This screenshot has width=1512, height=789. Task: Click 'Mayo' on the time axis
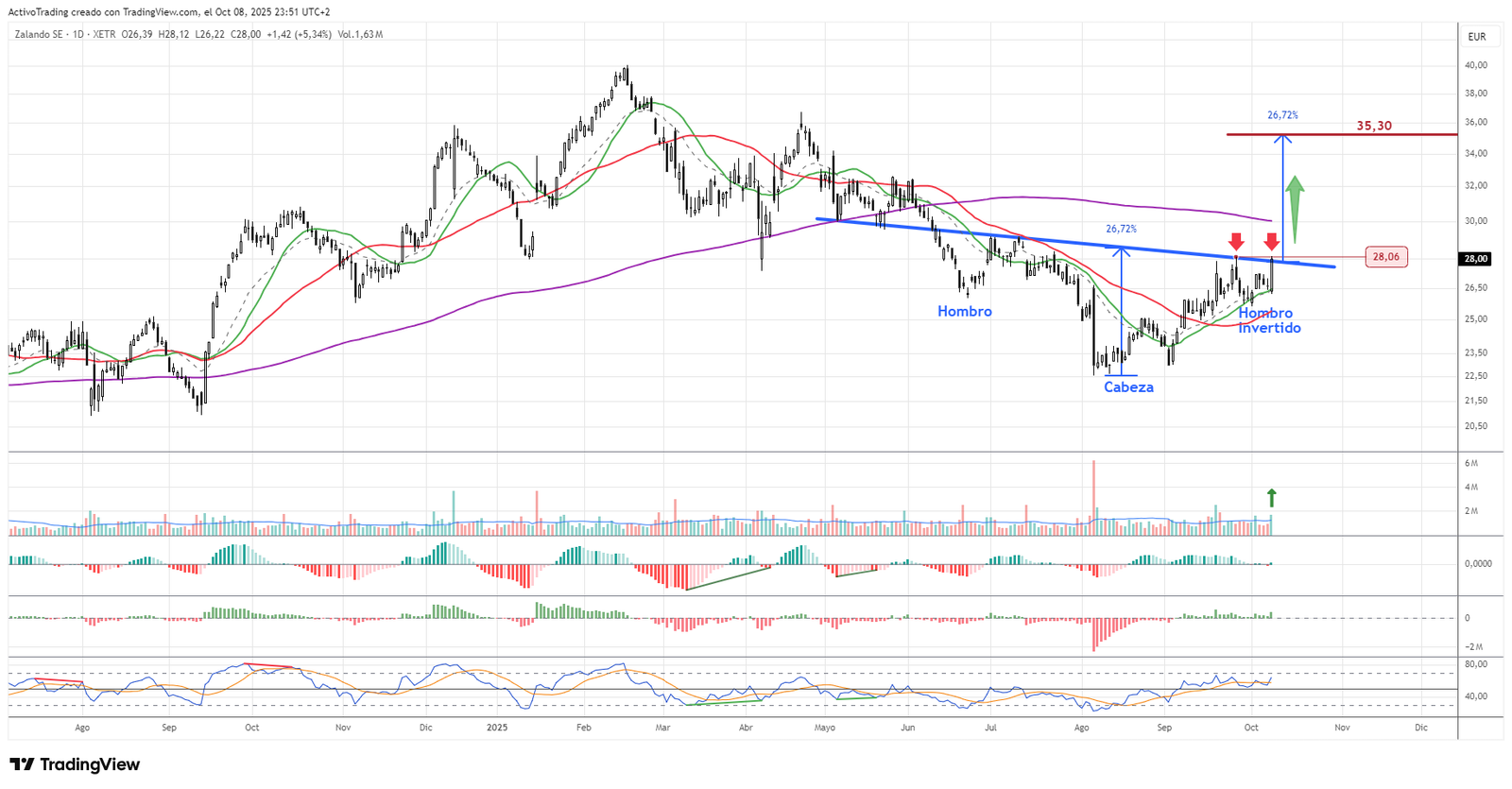(824, 728)
